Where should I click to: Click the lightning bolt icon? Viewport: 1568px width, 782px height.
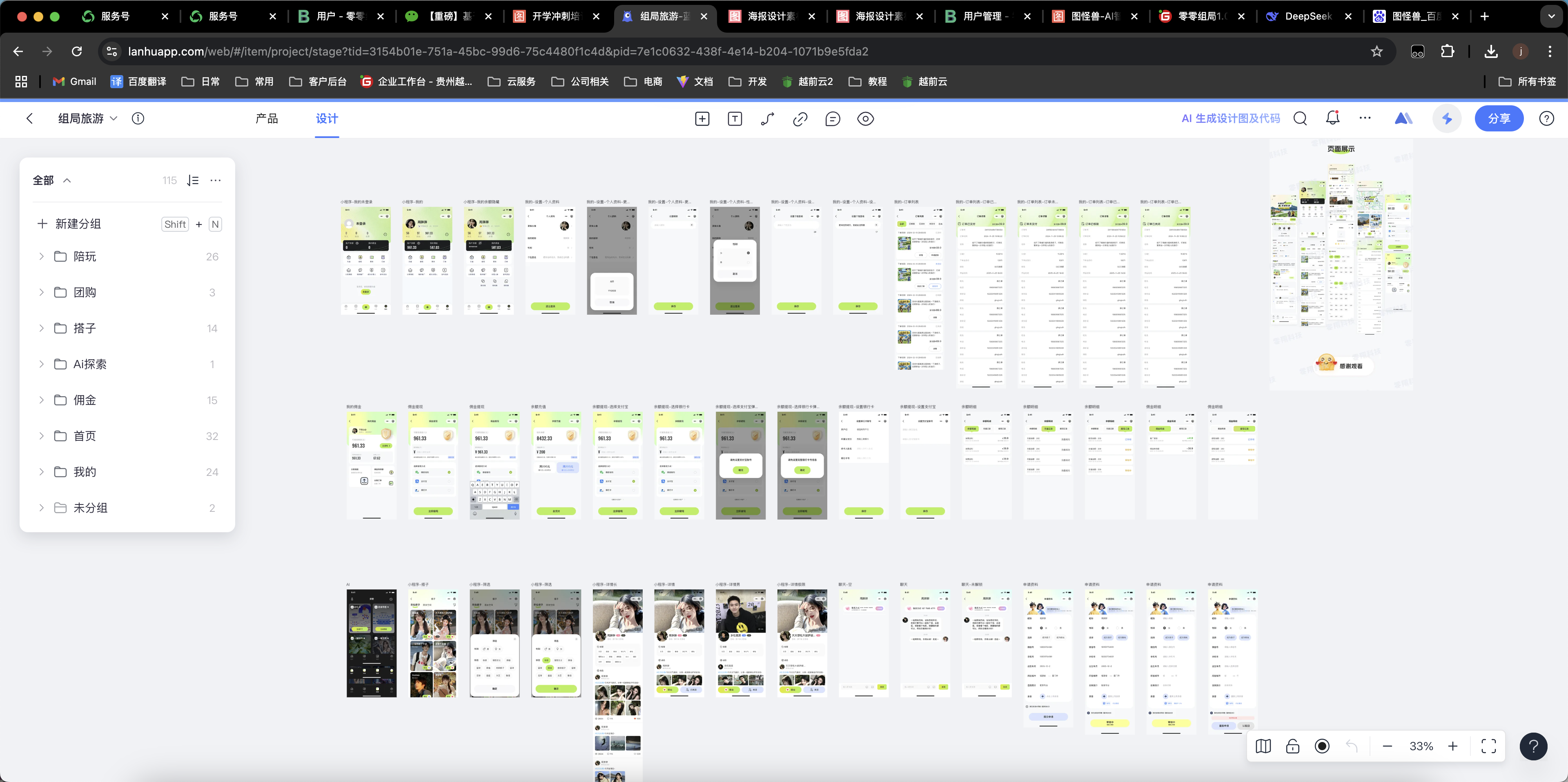(1448, 119)
